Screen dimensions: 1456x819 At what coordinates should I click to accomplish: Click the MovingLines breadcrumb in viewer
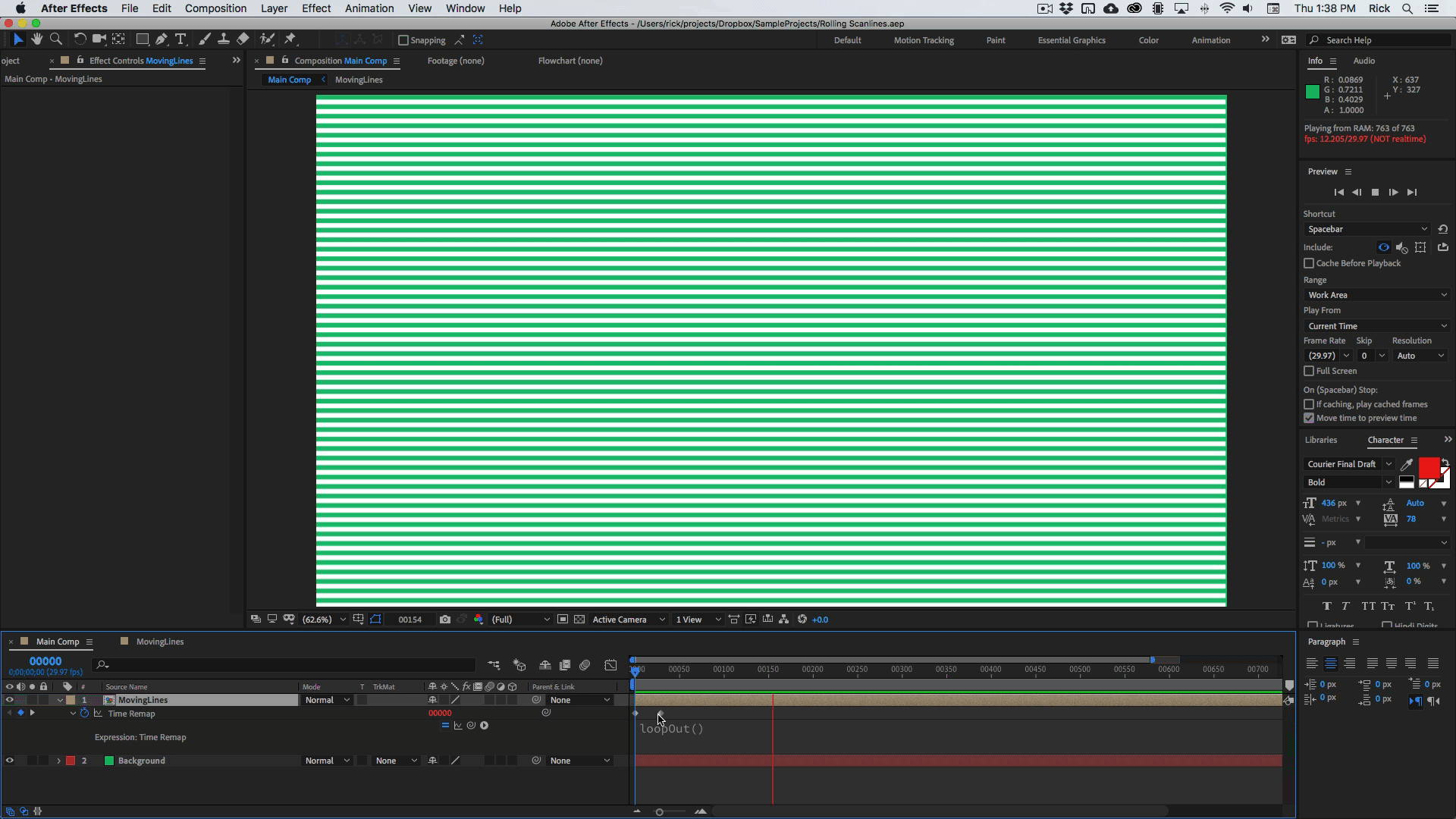pyautogui.click(x=359, y=80)
